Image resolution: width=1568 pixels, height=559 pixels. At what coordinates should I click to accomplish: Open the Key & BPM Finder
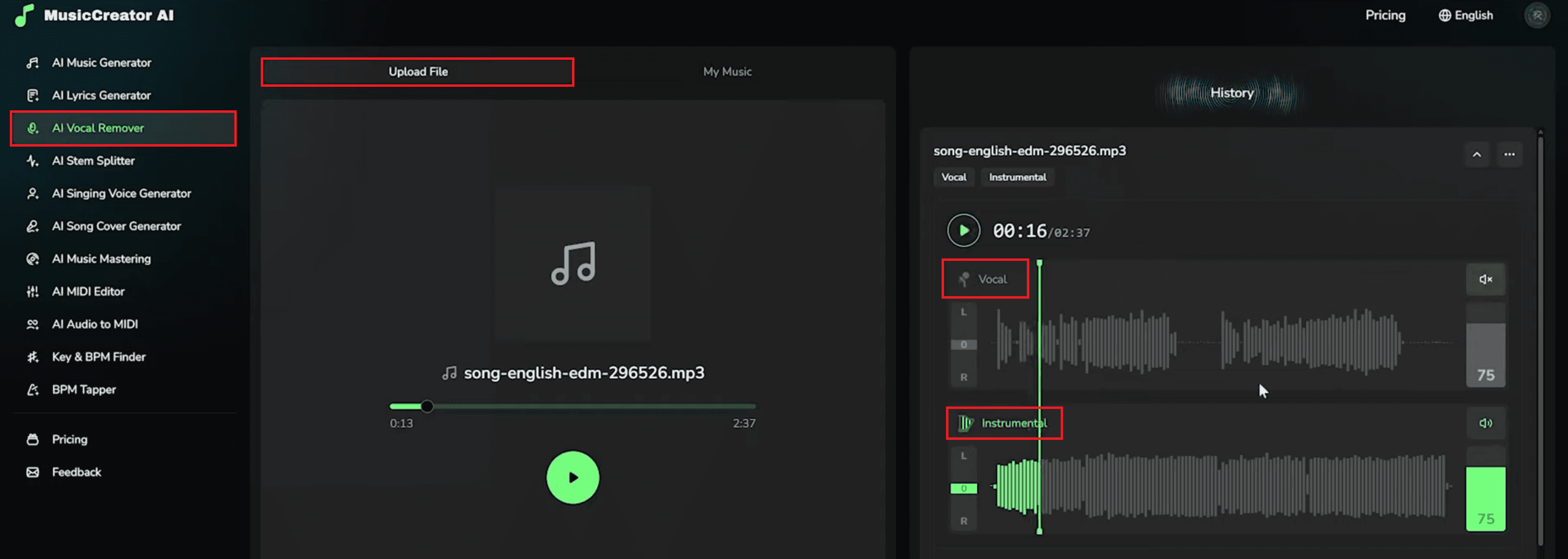pos(98,356)
